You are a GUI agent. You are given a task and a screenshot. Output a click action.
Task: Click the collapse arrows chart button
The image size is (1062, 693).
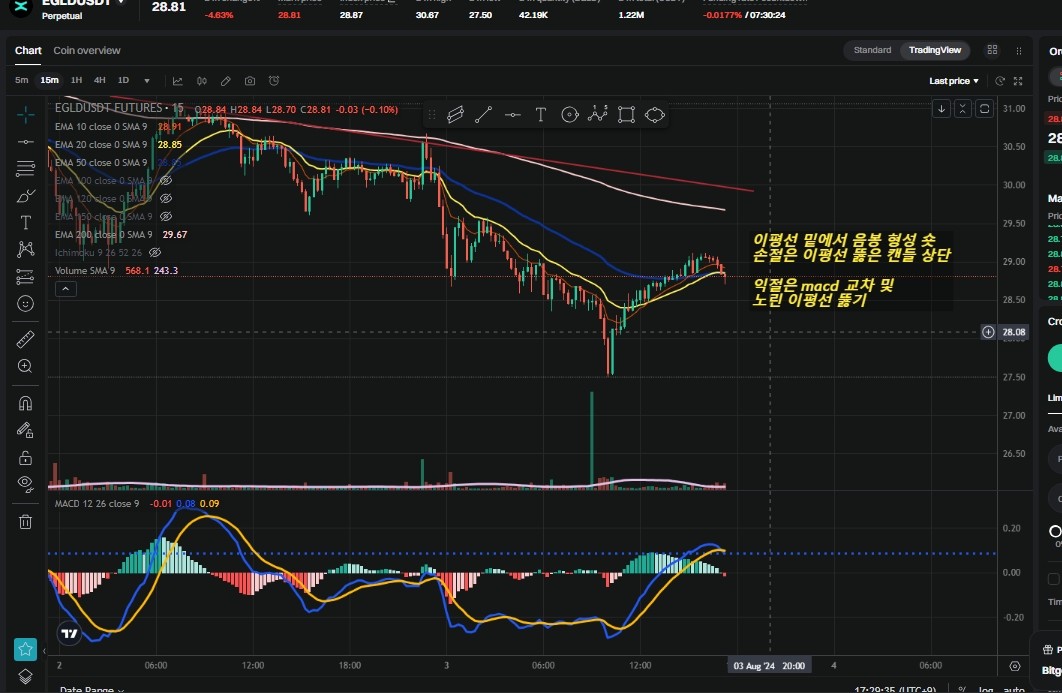pos(962,108)
